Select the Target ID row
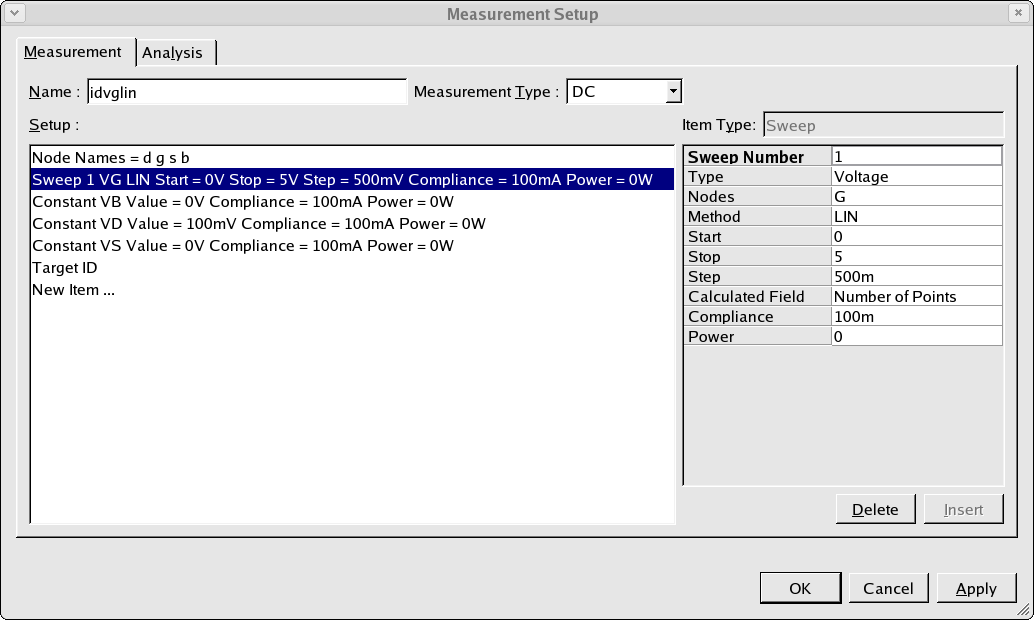This screenshot has height=620, width=1034. 352,268
